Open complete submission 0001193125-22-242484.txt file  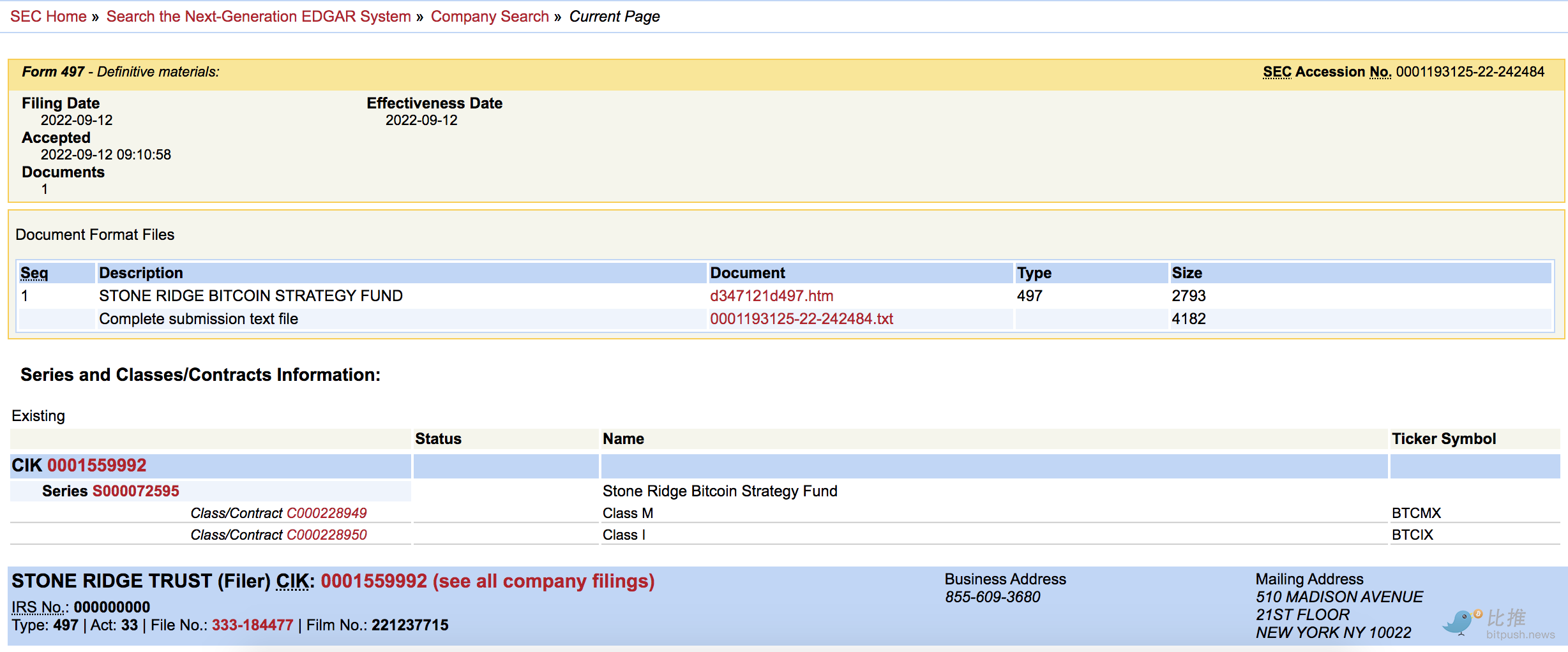click(801, 319)
